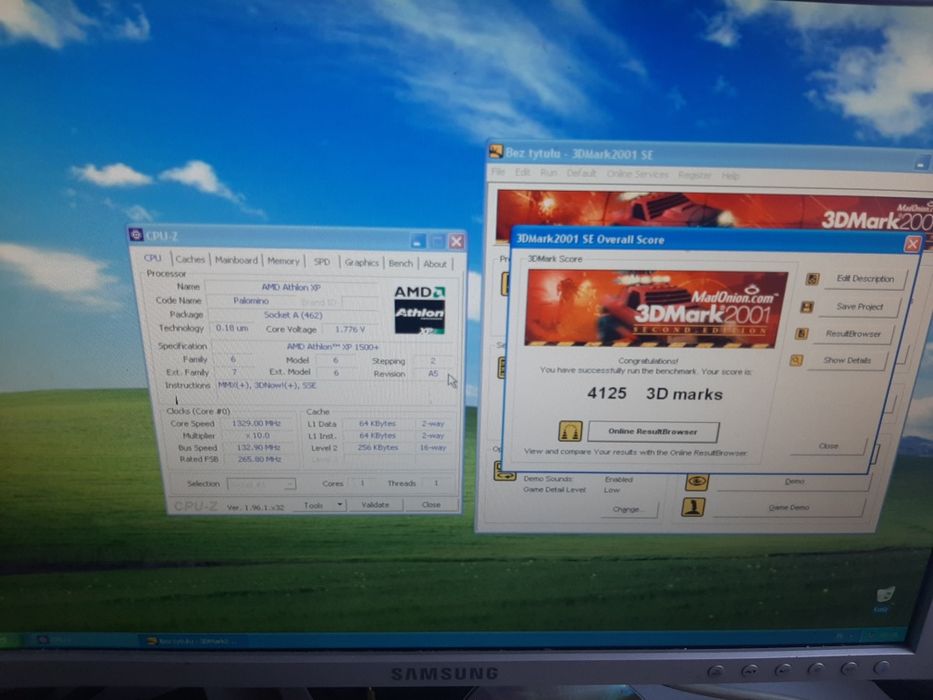
Task: Click the Core Speed value 1329.00 MHz
Action: pyautogui.click(x=256, y=423)
